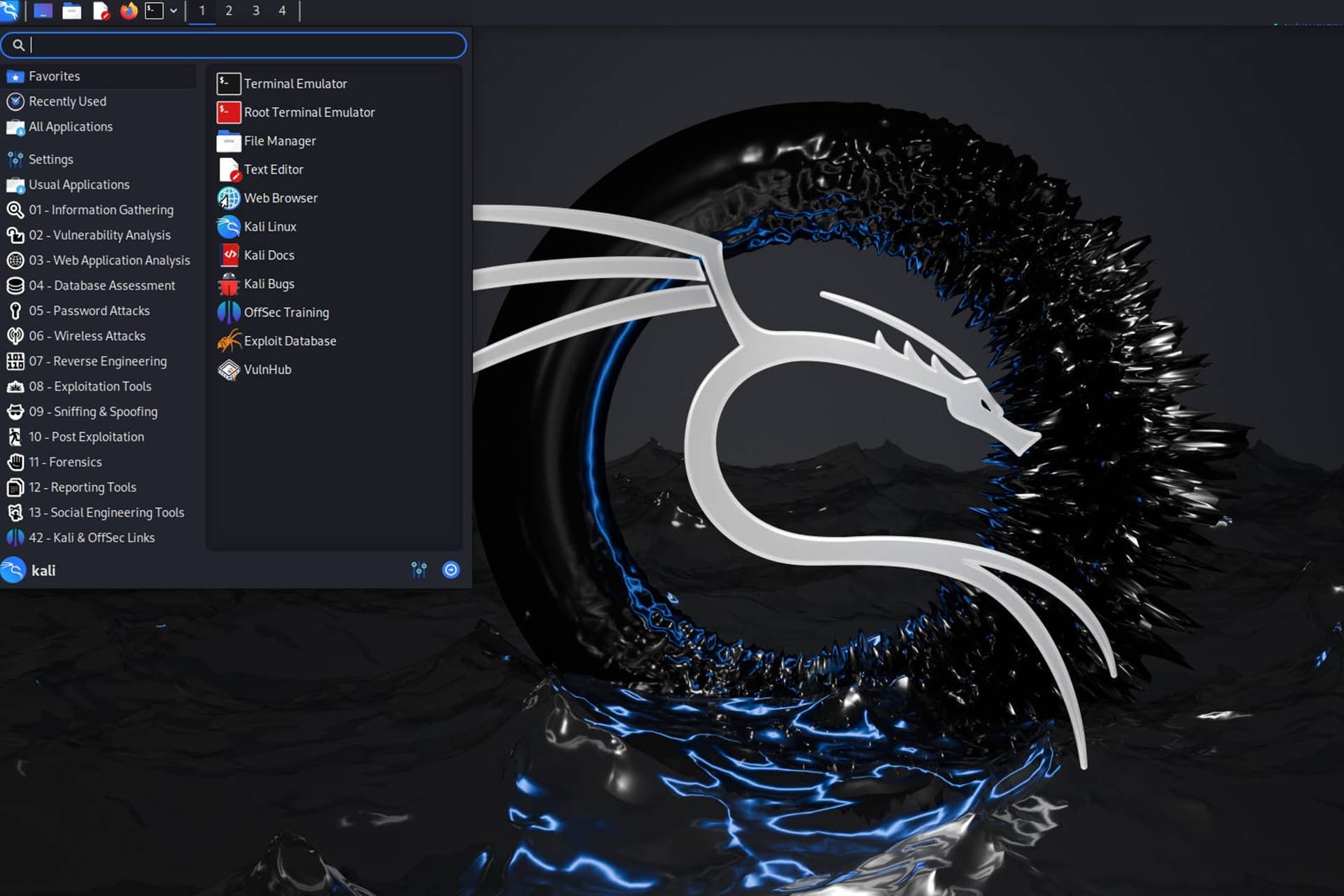
Task: Open Kali Docs documentation
Action: [269, 255]
